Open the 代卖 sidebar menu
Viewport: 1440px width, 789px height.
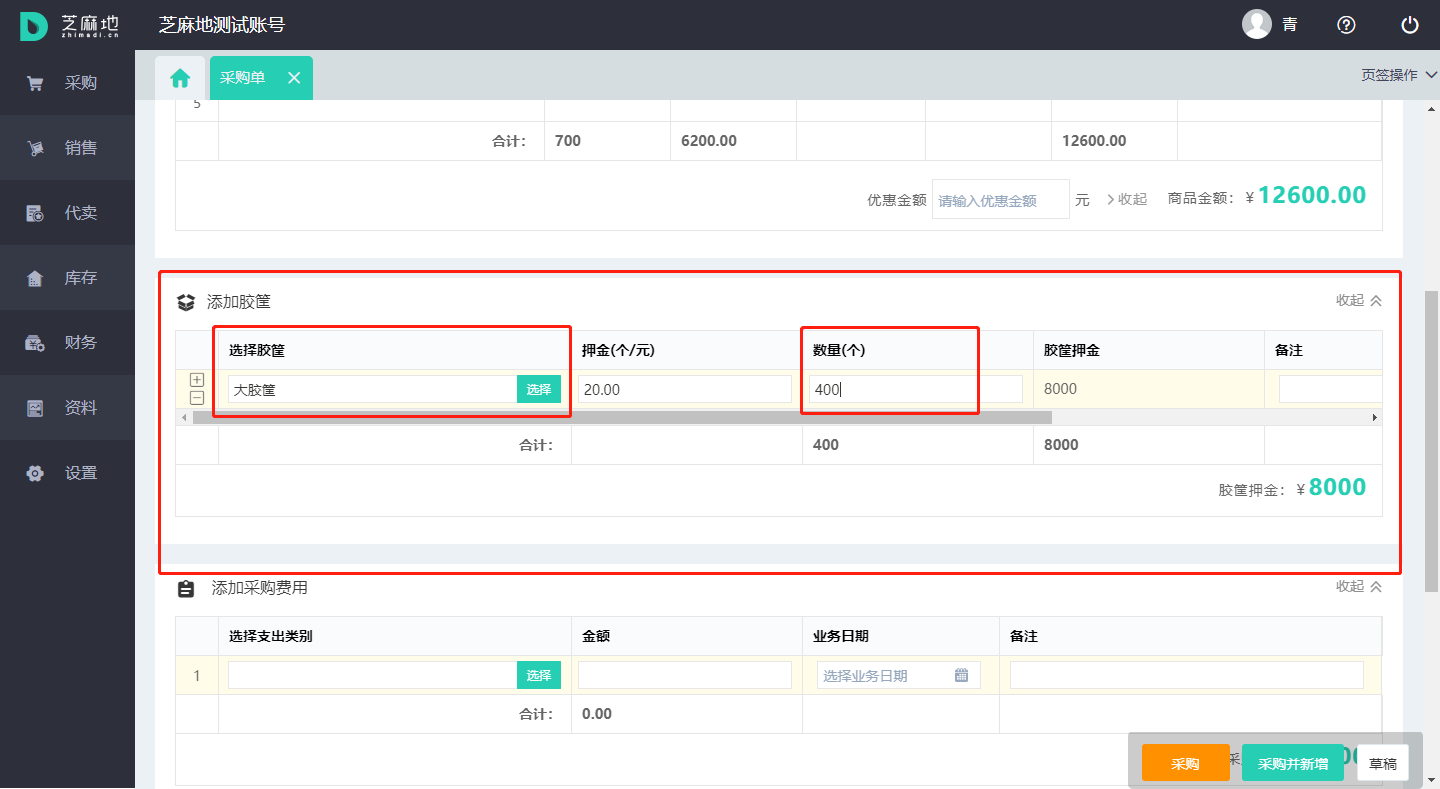point(67,213)
